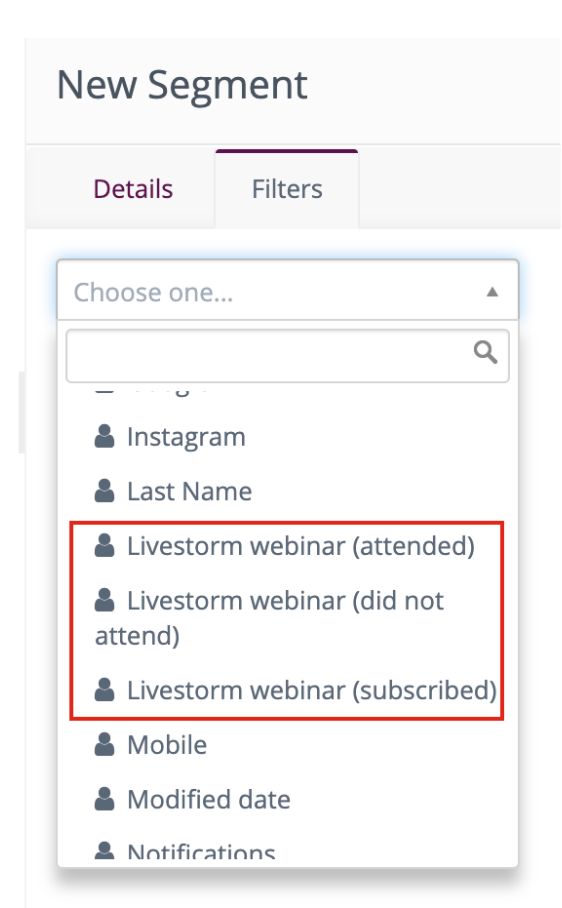
Task: Click the magnifier icon in the search box
Action: [x=485, y=352]
